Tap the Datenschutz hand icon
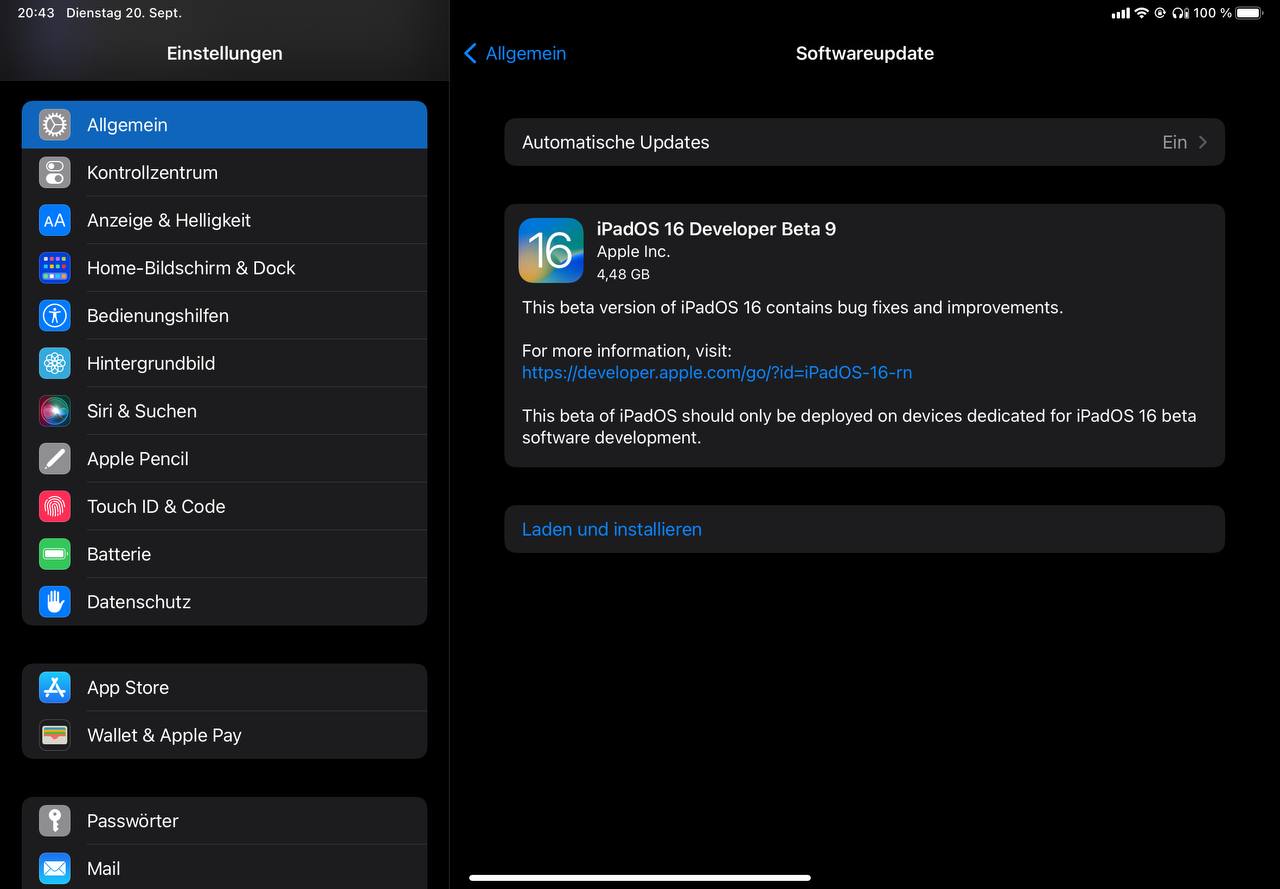This screenshot has height=889, width=1280. coord(55,602)
